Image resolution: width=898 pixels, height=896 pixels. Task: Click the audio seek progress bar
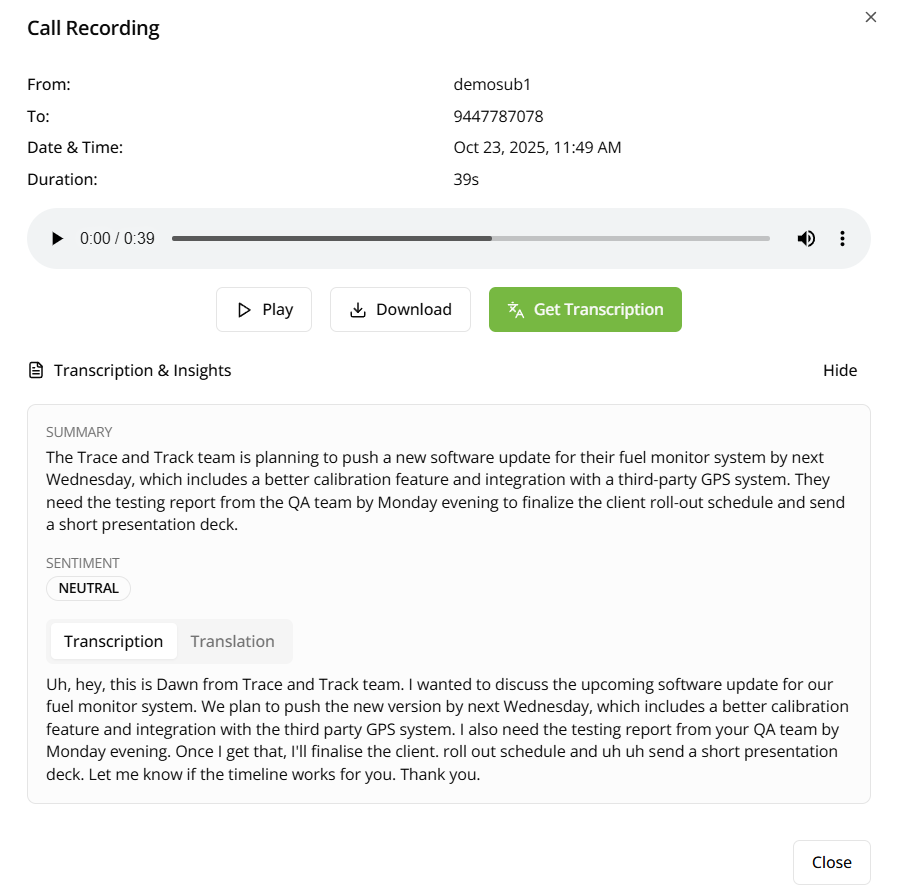(470, 239)
